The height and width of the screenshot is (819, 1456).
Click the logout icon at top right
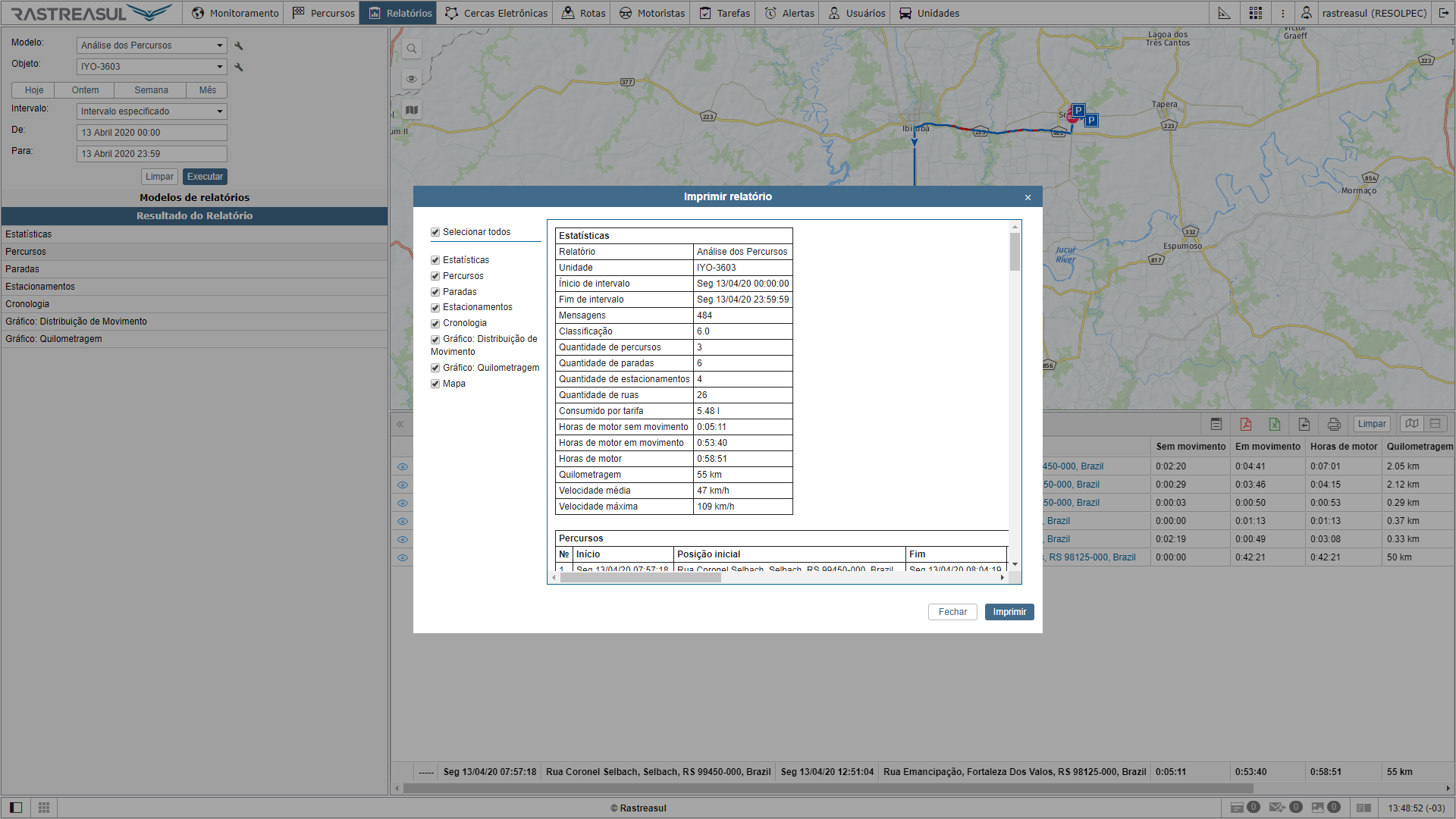tap(1444, 13)
